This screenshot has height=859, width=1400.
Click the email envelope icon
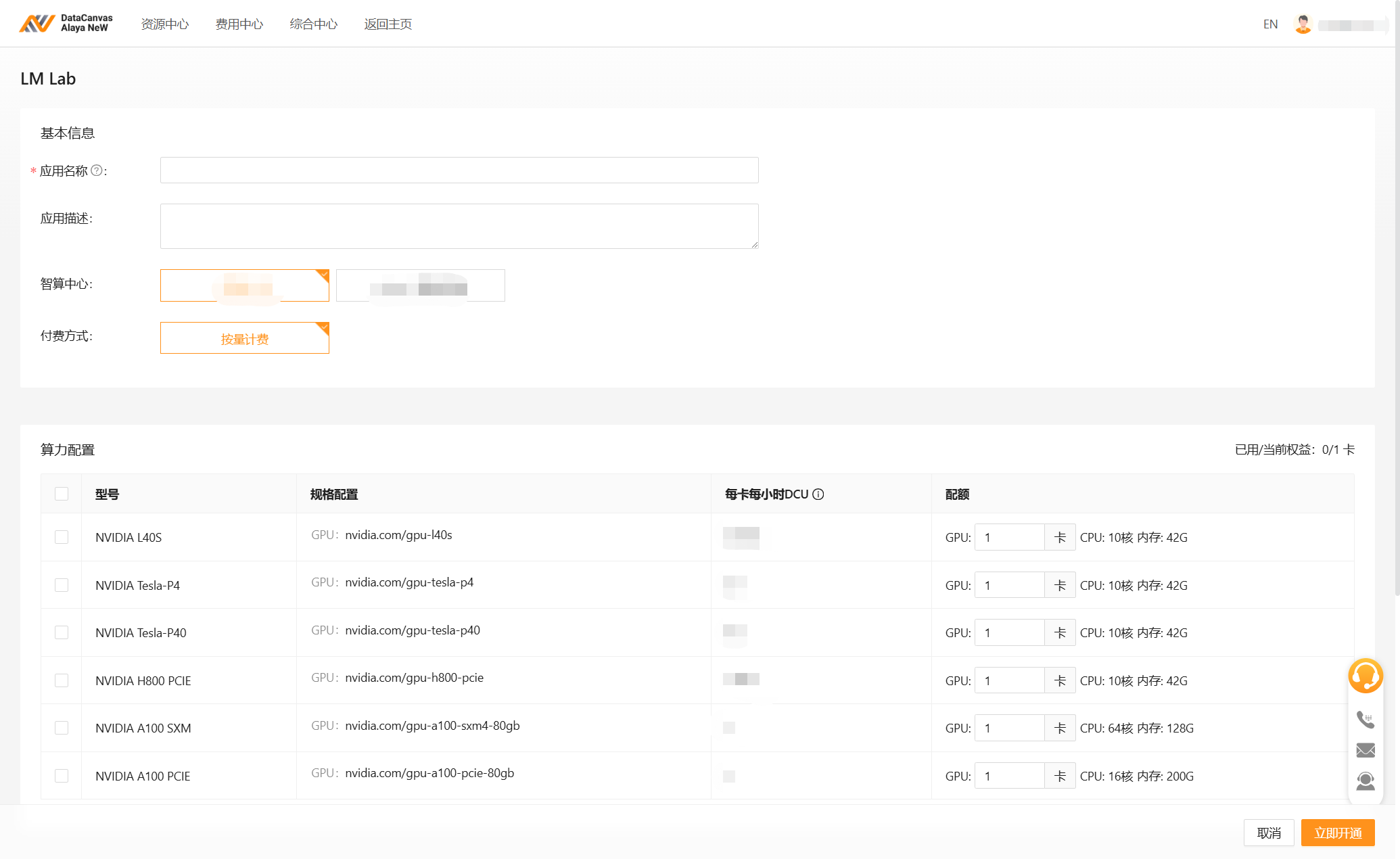point(1365,750)
